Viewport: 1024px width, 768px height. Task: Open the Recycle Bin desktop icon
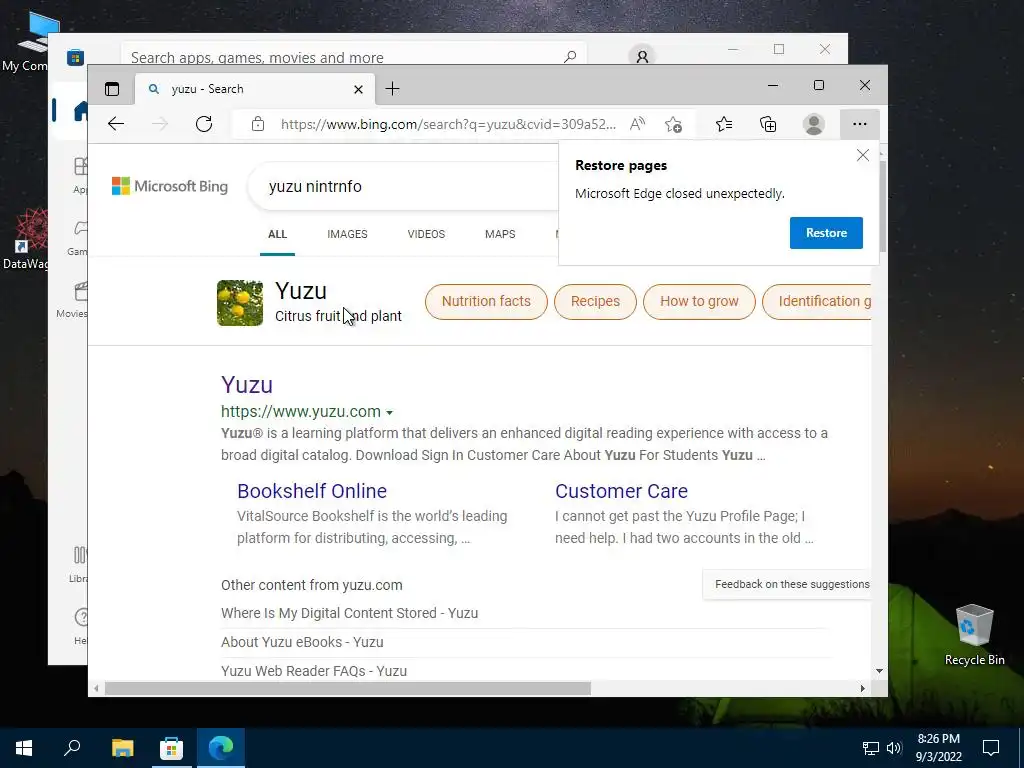pos(974,635)
